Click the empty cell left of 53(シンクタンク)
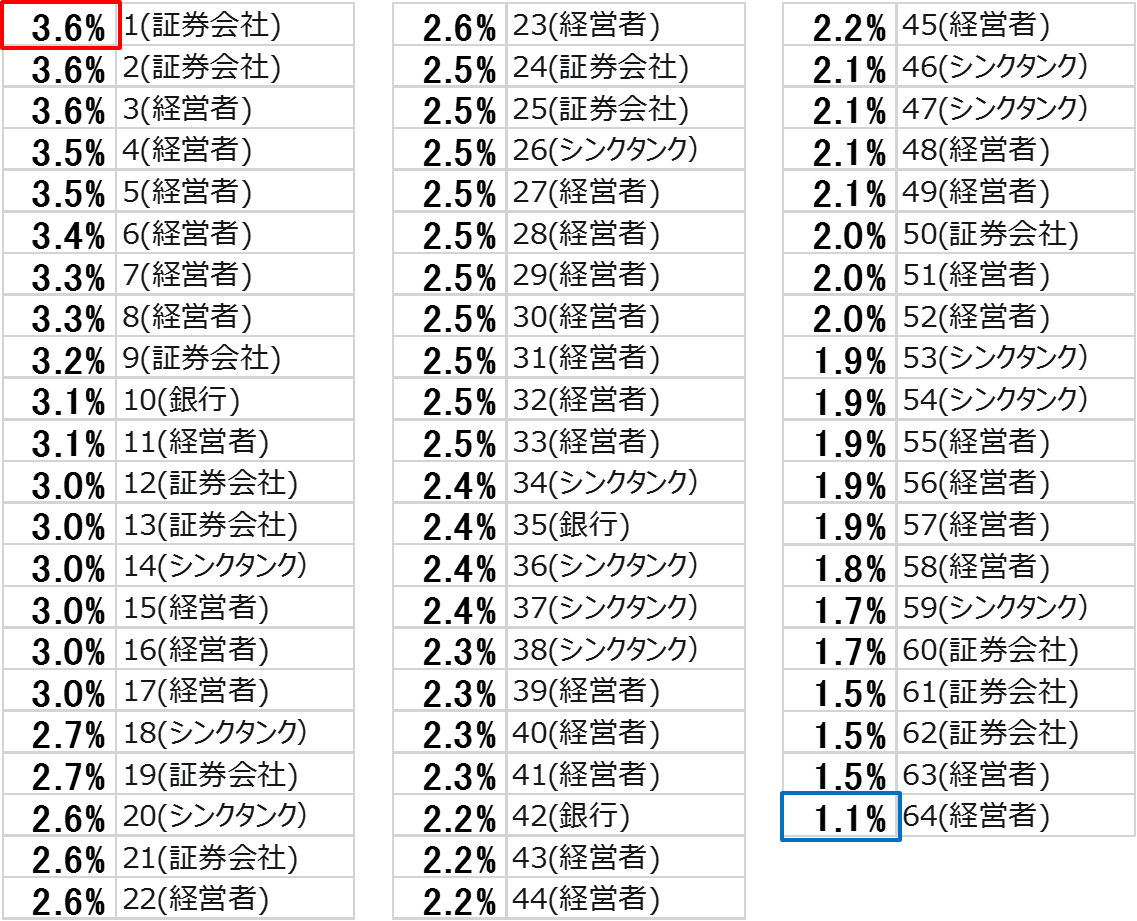Screen dimensions: 1137x921 [839, 358]
